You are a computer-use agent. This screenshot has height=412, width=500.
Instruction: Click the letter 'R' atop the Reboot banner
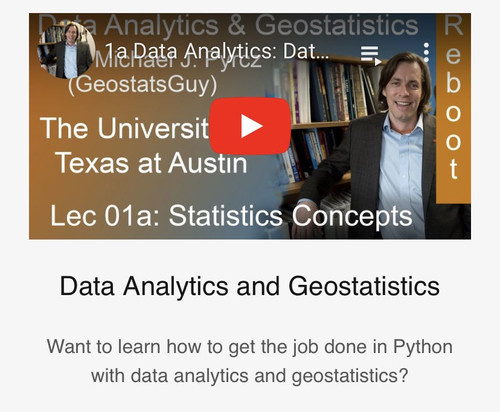click(453, 25)
